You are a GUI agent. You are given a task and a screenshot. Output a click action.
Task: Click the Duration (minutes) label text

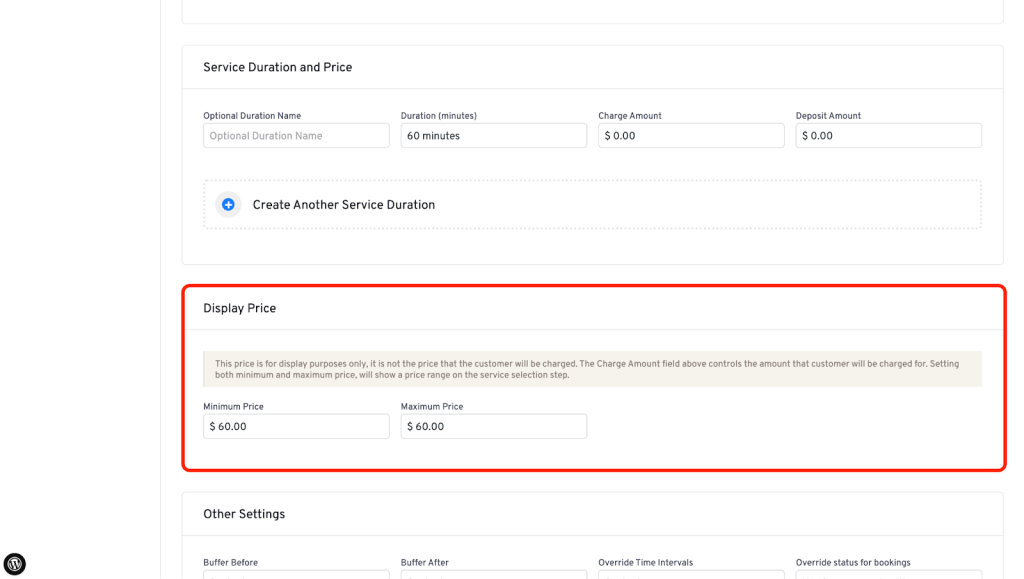point(438,116)
